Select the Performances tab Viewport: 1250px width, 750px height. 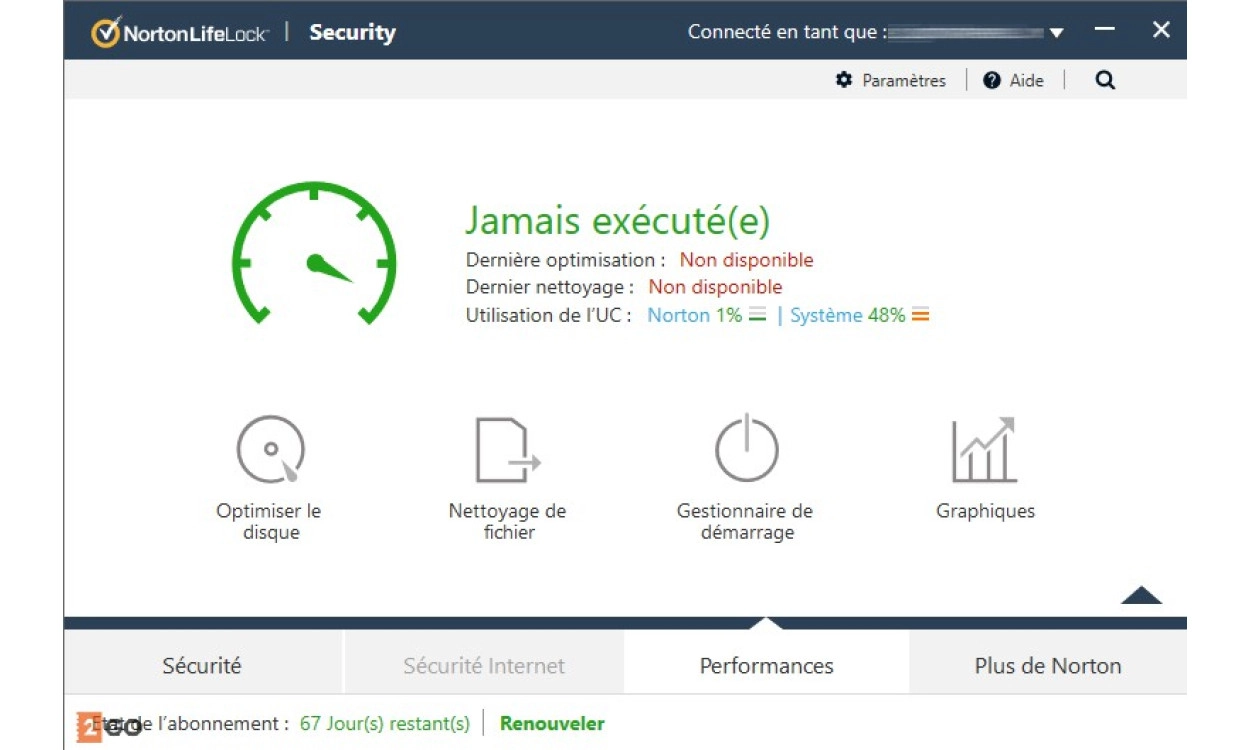(x=766, y=666)
